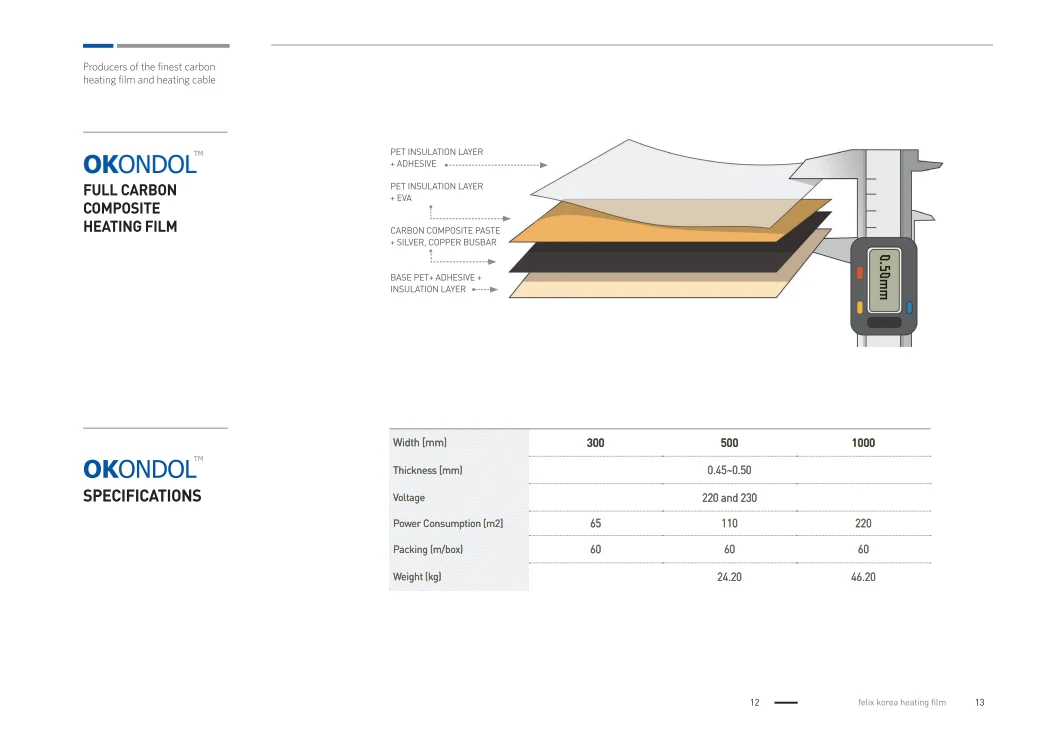1064x737 pixels.
Task: Click the 1000 width column header
Action: click(863, 442)
